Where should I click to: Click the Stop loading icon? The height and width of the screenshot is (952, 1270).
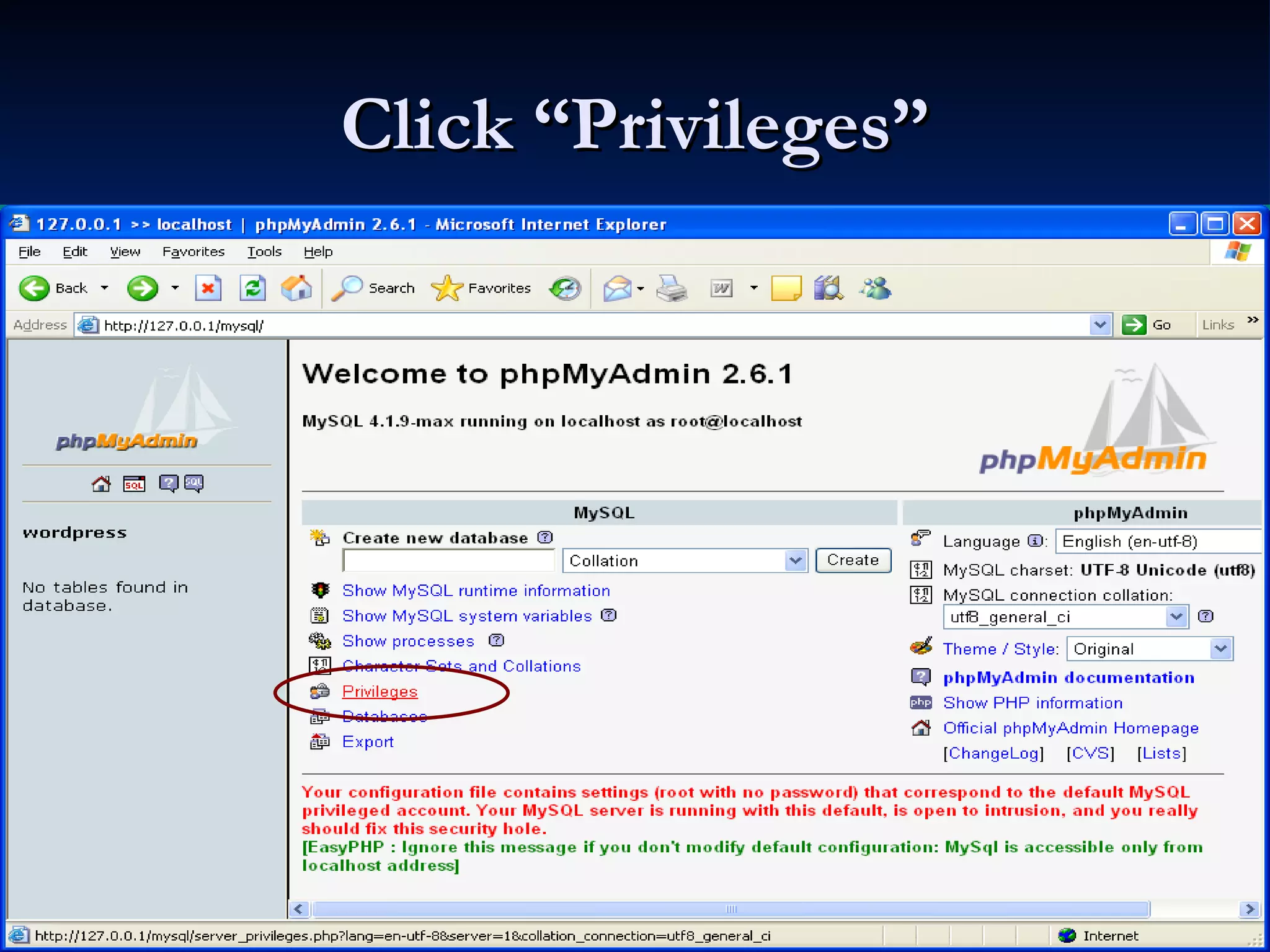click(x=208, y=288)
